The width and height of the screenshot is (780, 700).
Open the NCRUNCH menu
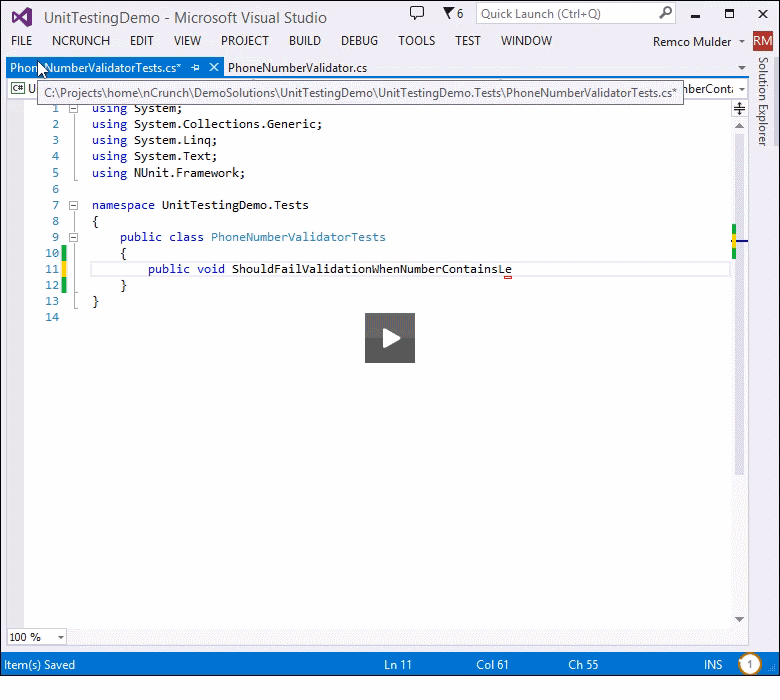81,41
